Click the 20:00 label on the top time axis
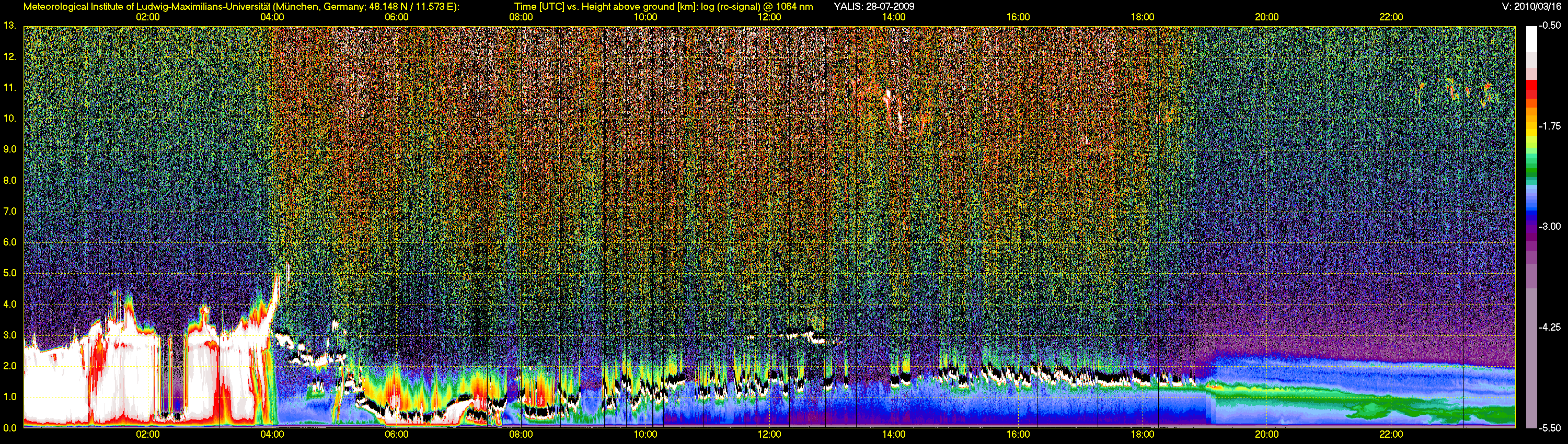 point(1267,17)
